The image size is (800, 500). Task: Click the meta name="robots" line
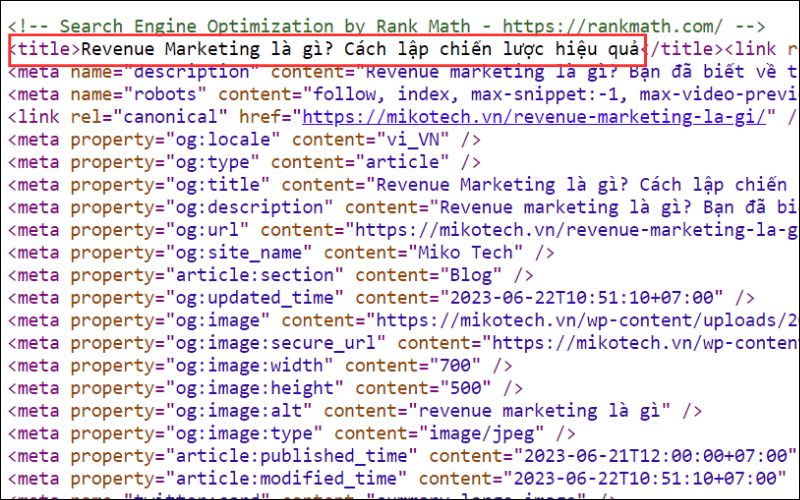[x=403, y=95]
